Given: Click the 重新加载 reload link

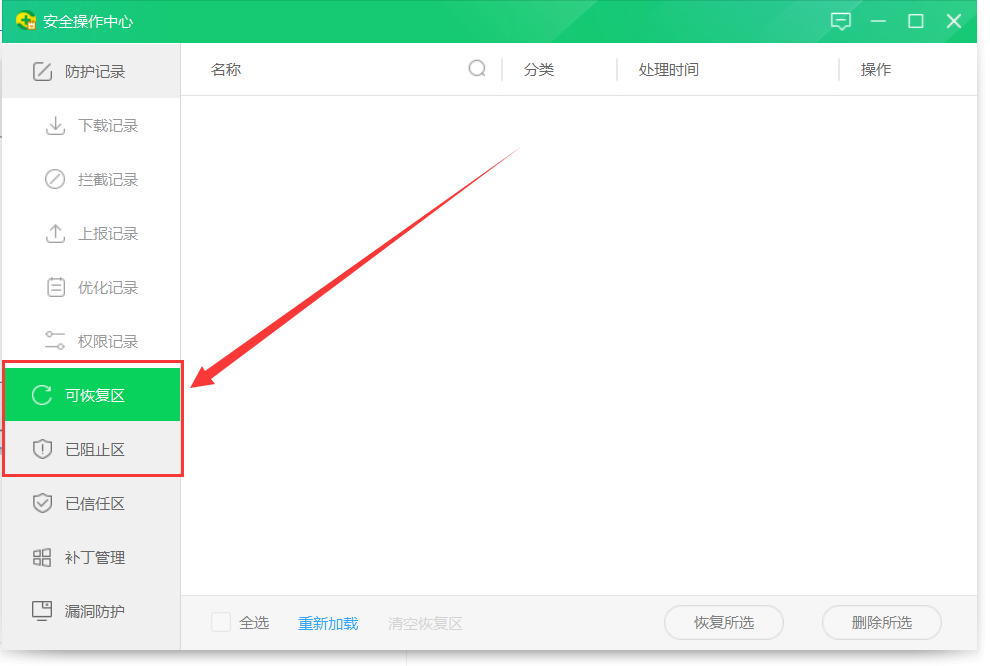Looking at the screenshot, I should coord(328,623).
